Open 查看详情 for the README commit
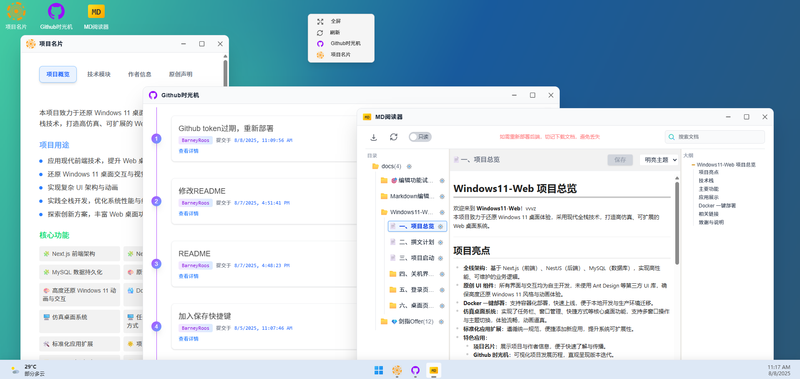 (x=188, y=276)
